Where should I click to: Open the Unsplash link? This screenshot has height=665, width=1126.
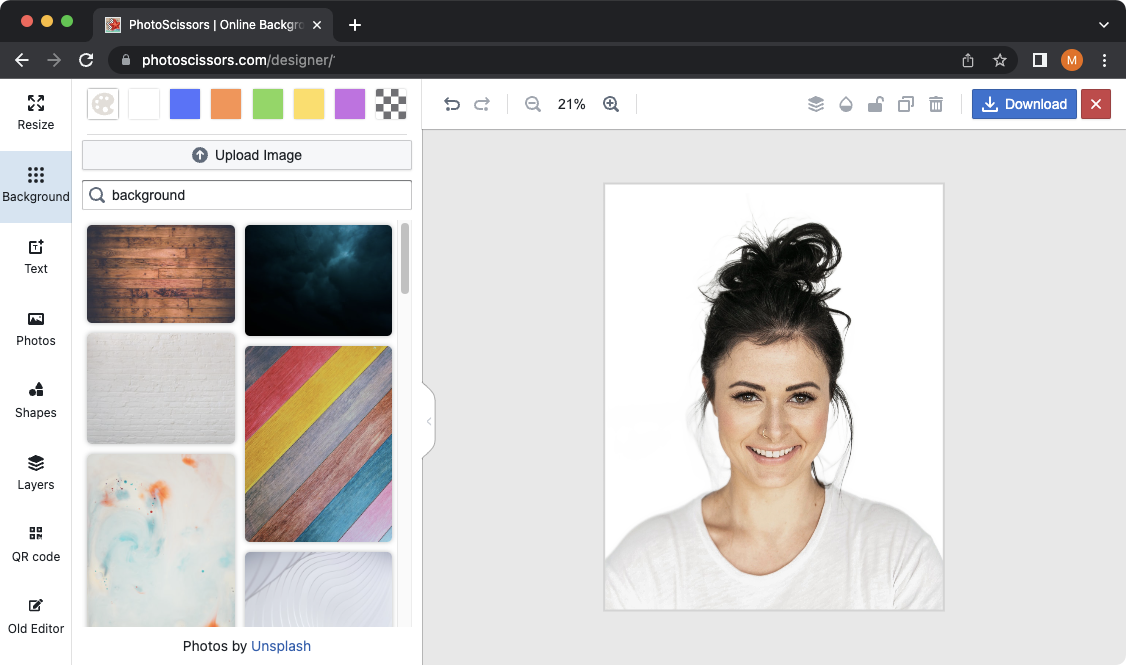(281, 646)
